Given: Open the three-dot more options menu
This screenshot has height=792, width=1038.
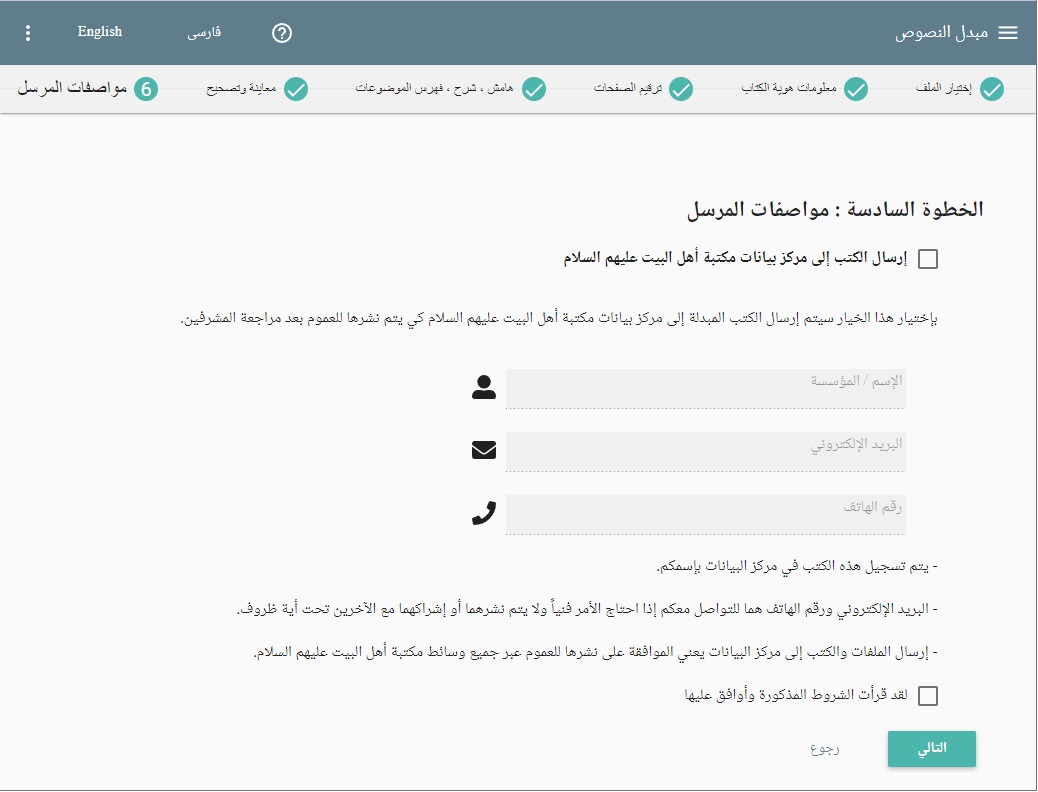Looking at the screenshot, I should 28,33.
